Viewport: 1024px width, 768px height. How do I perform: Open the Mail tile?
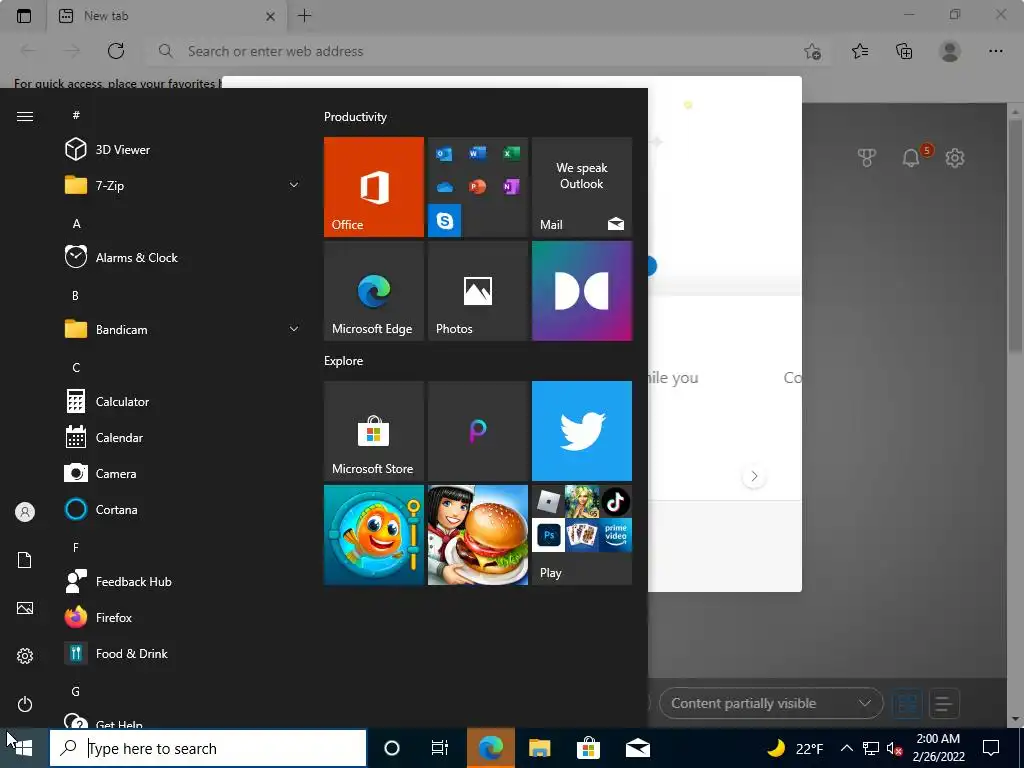[x=582, y=187]
